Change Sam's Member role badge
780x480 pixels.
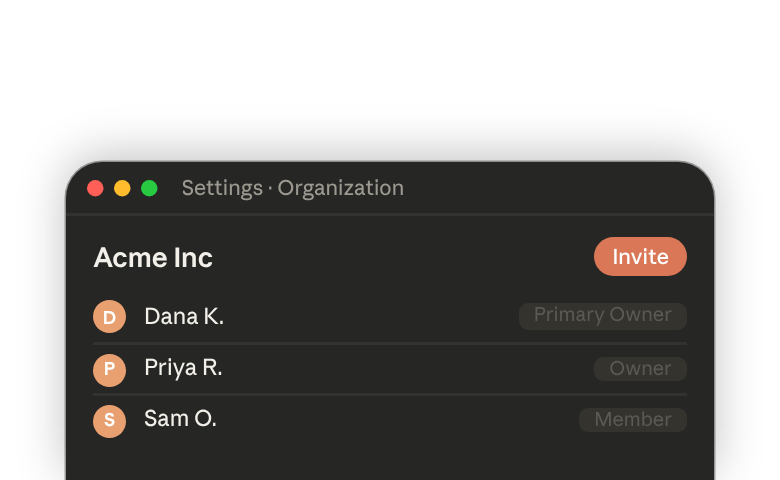point(633,420)
